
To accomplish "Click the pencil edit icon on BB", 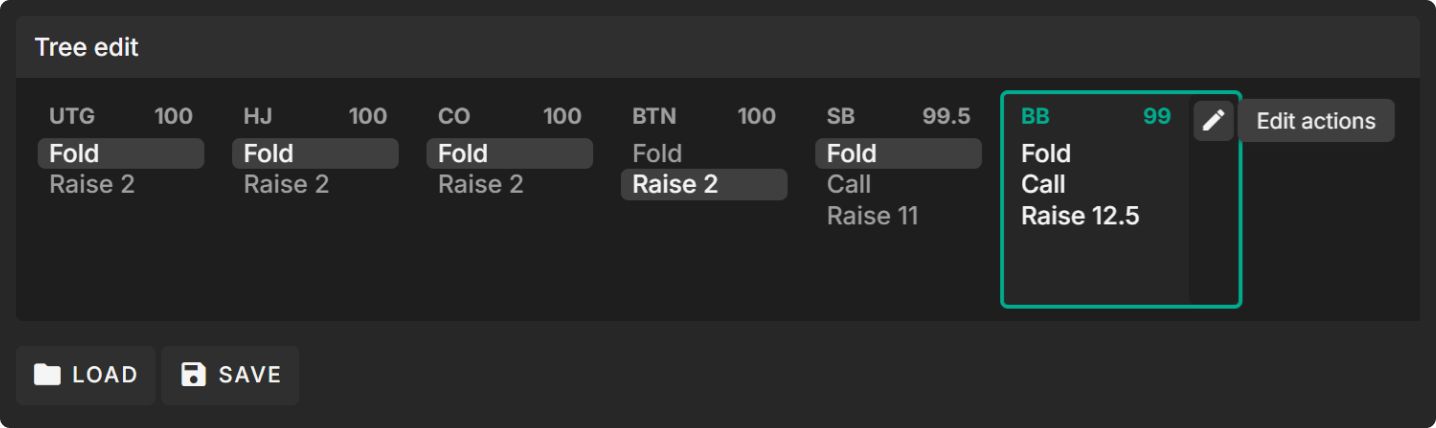I will point(1213,121).
